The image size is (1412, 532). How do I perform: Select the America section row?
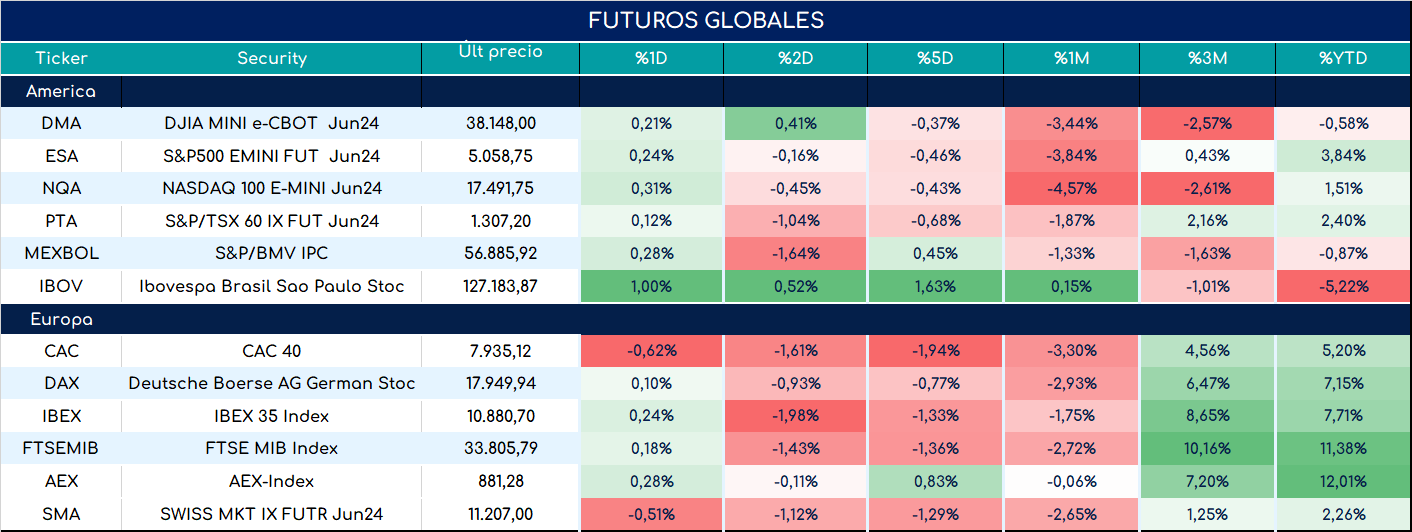pos(706,92)
